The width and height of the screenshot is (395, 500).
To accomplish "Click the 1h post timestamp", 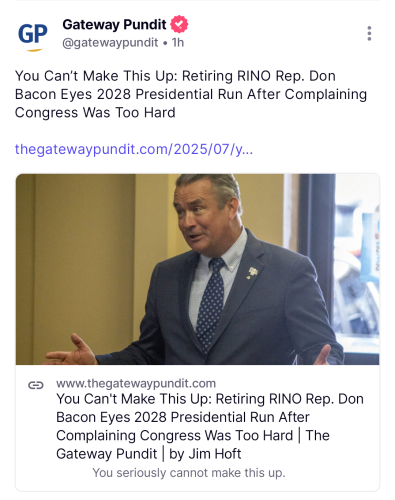I will [x=178, y=43].
